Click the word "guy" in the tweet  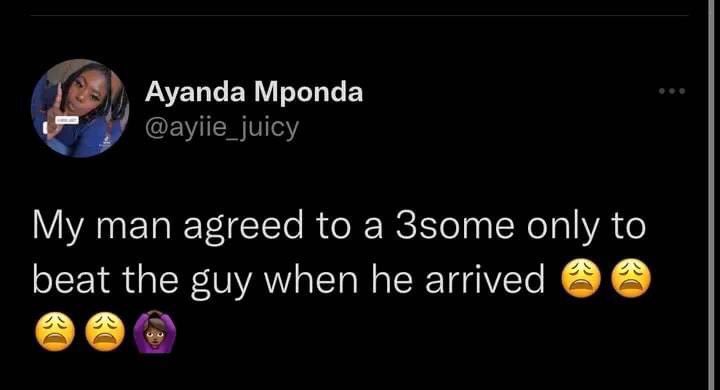(221, 282)
